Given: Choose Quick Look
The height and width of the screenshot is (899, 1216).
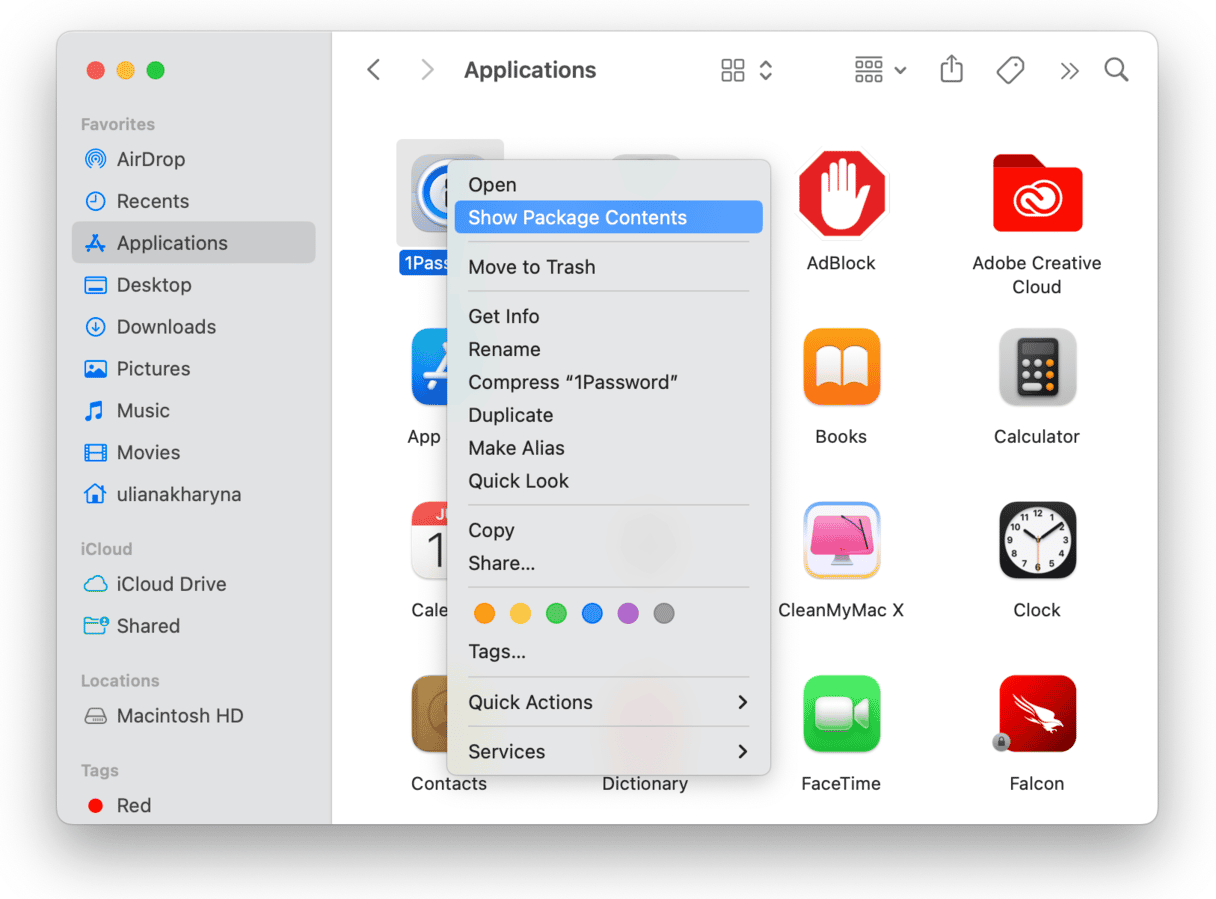Looking at the screenshot, I should (609, 481).
